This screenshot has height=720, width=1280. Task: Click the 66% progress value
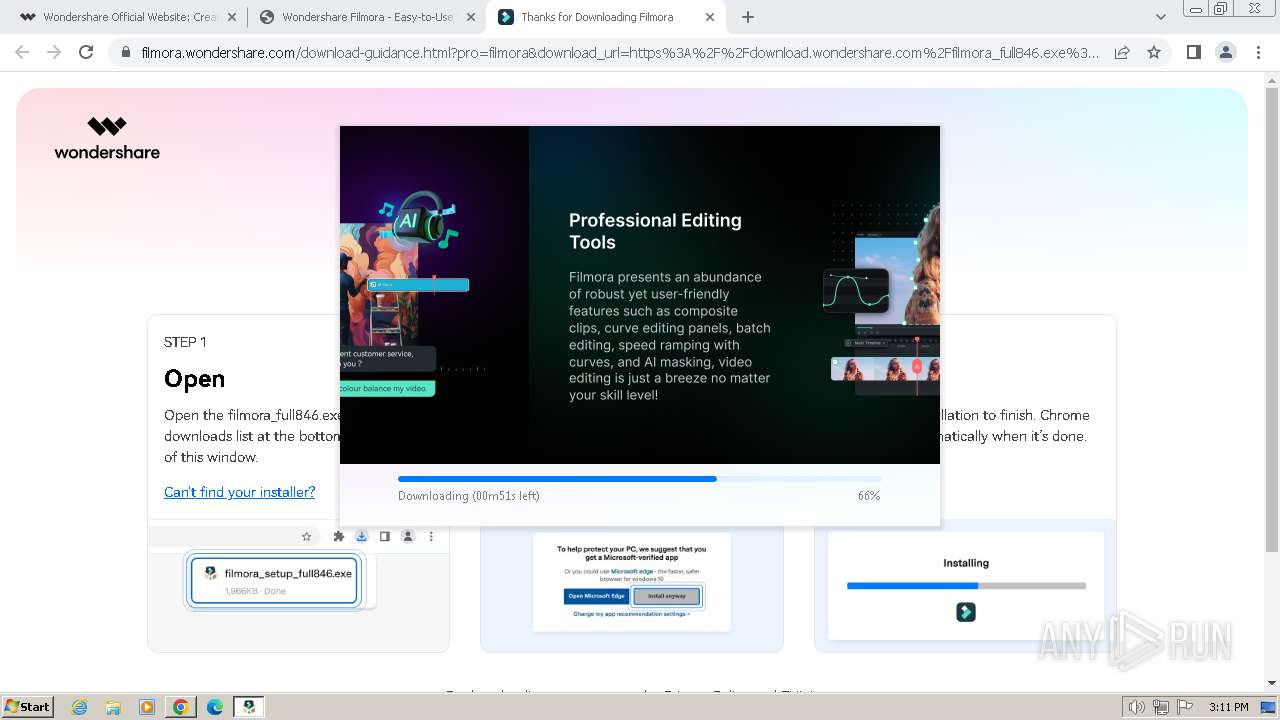pyautogui.click(x=869, y=496)
